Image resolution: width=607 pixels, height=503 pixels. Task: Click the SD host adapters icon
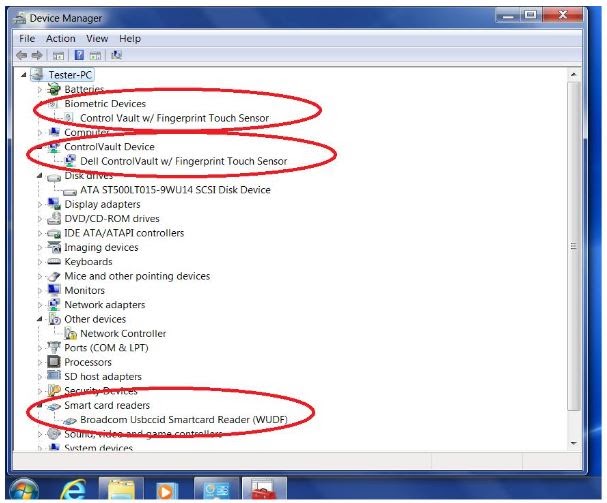54,376
